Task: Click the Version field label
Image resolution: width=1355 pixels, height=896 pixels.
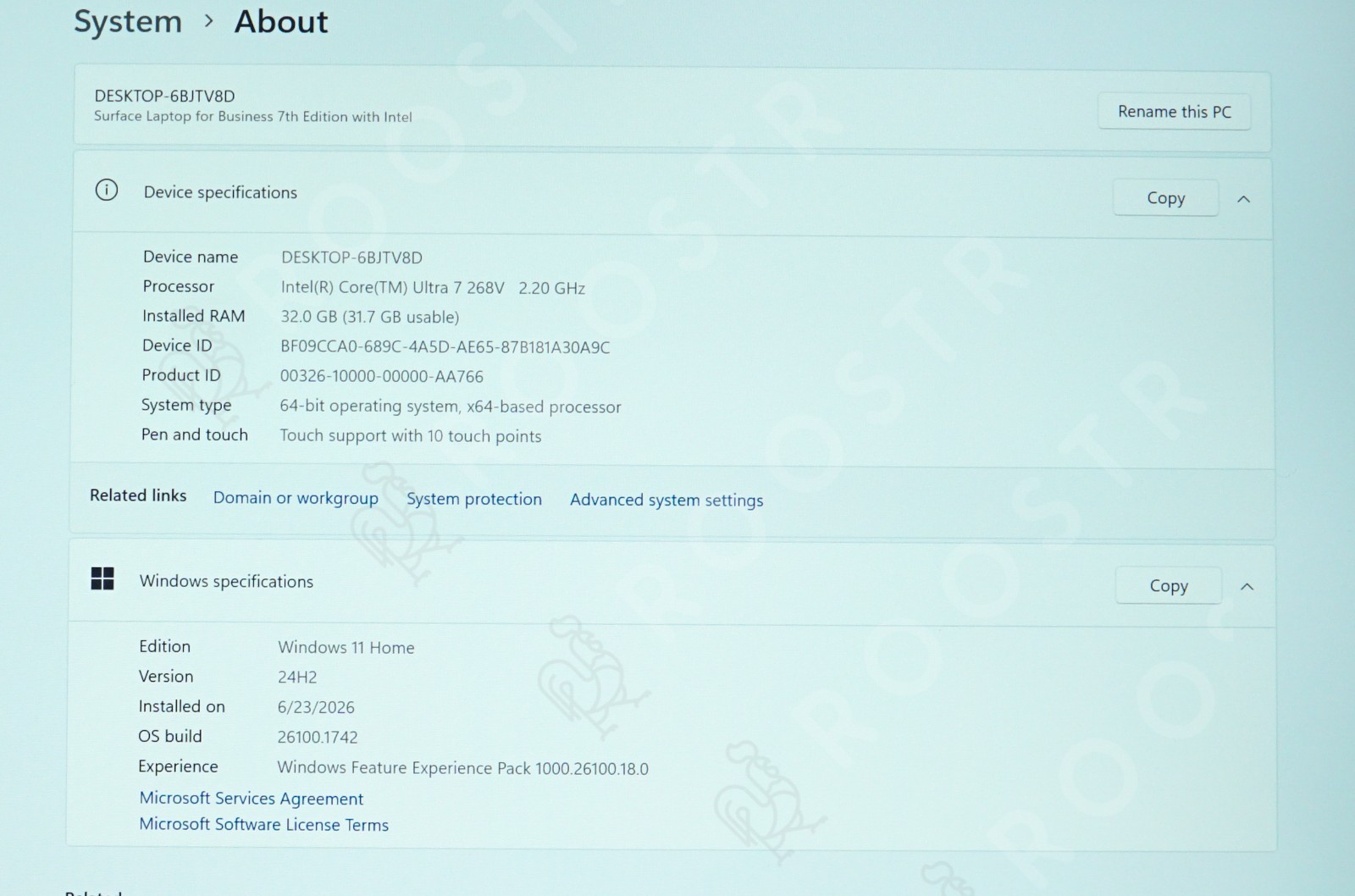Action: (x=166, y=676)
